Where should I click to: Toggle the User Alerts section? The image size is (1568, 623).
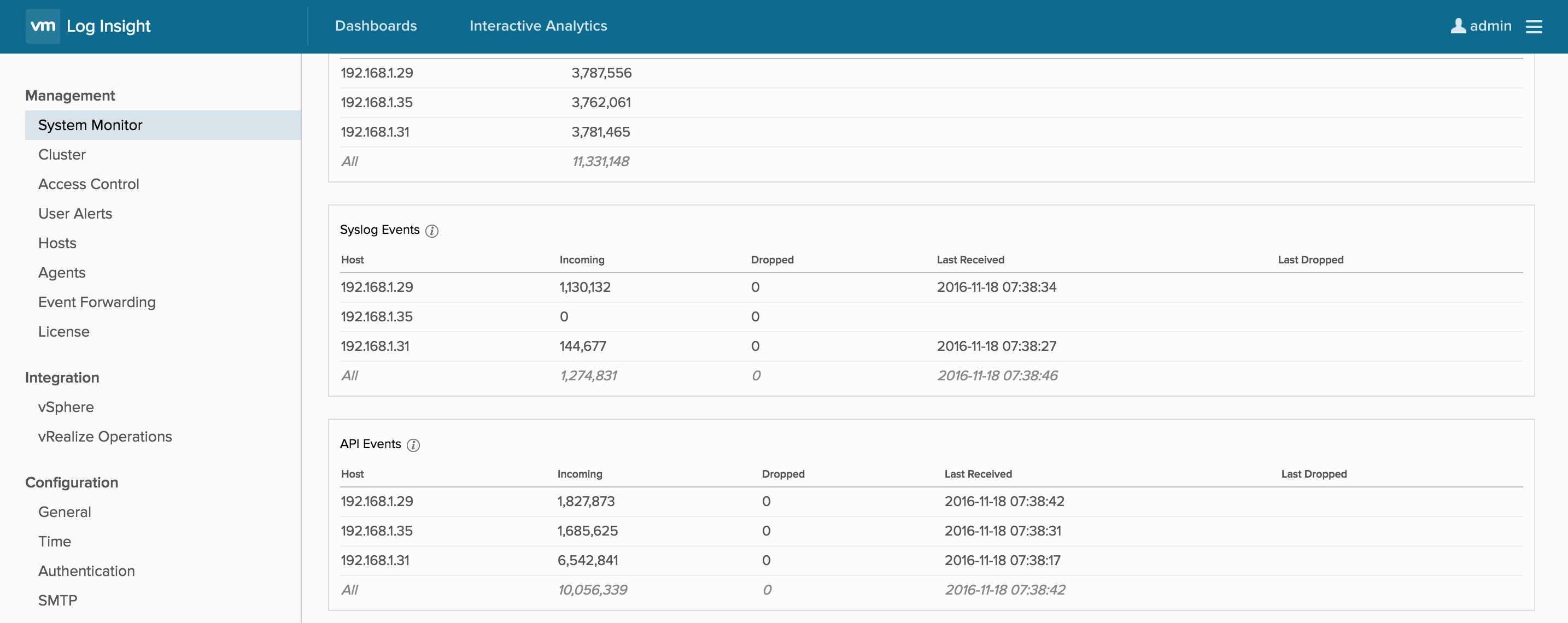pyautogui.click(x=75, y=213)
